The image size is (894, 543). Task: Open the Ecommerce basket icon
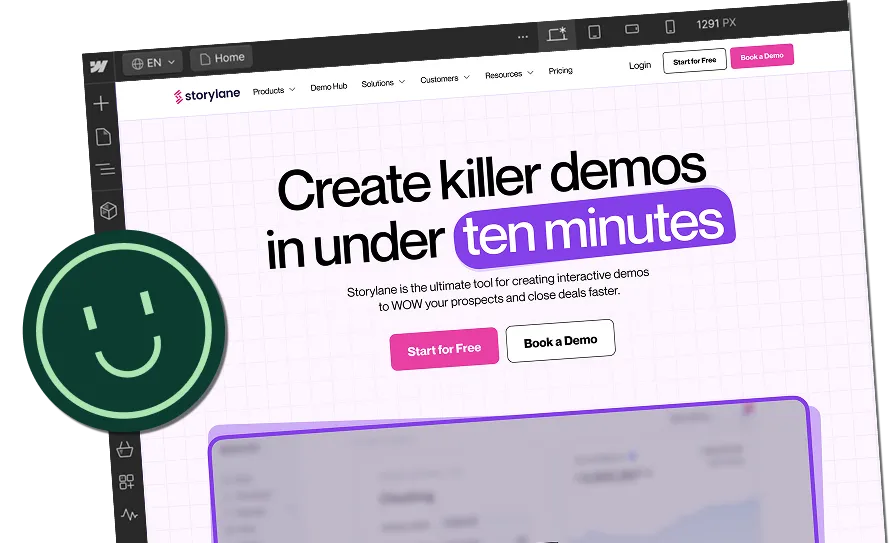(125, 449)
